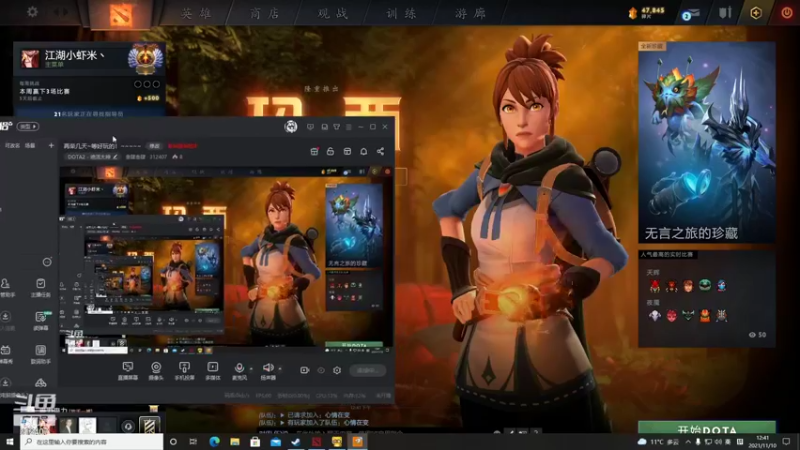Viewport: 800px width, 450px height.
Task: Open Dota mail notifications icon
Action: pyautogui.click(x=690, y=14)
